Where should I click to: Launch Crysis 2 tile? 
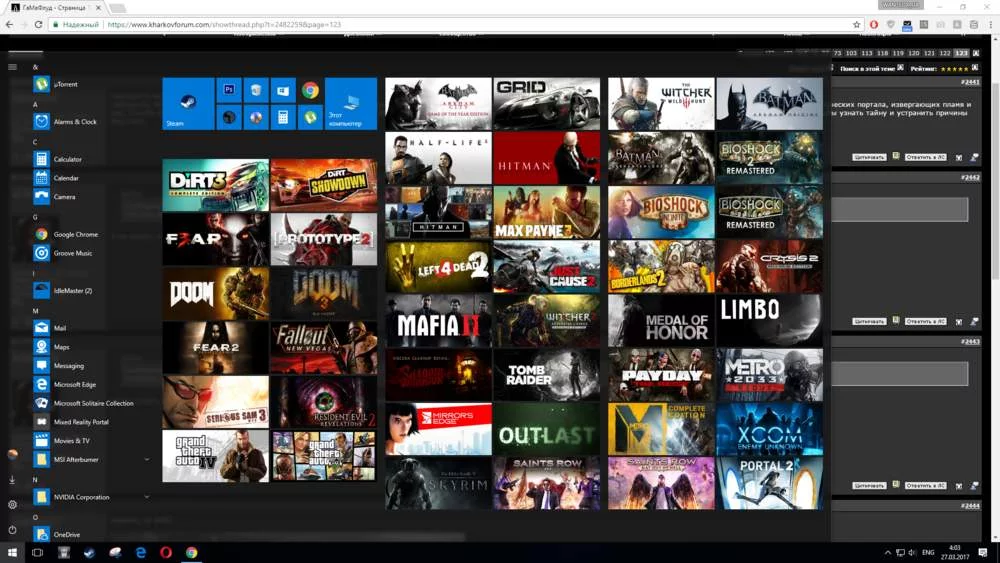(x=770, y=267)
